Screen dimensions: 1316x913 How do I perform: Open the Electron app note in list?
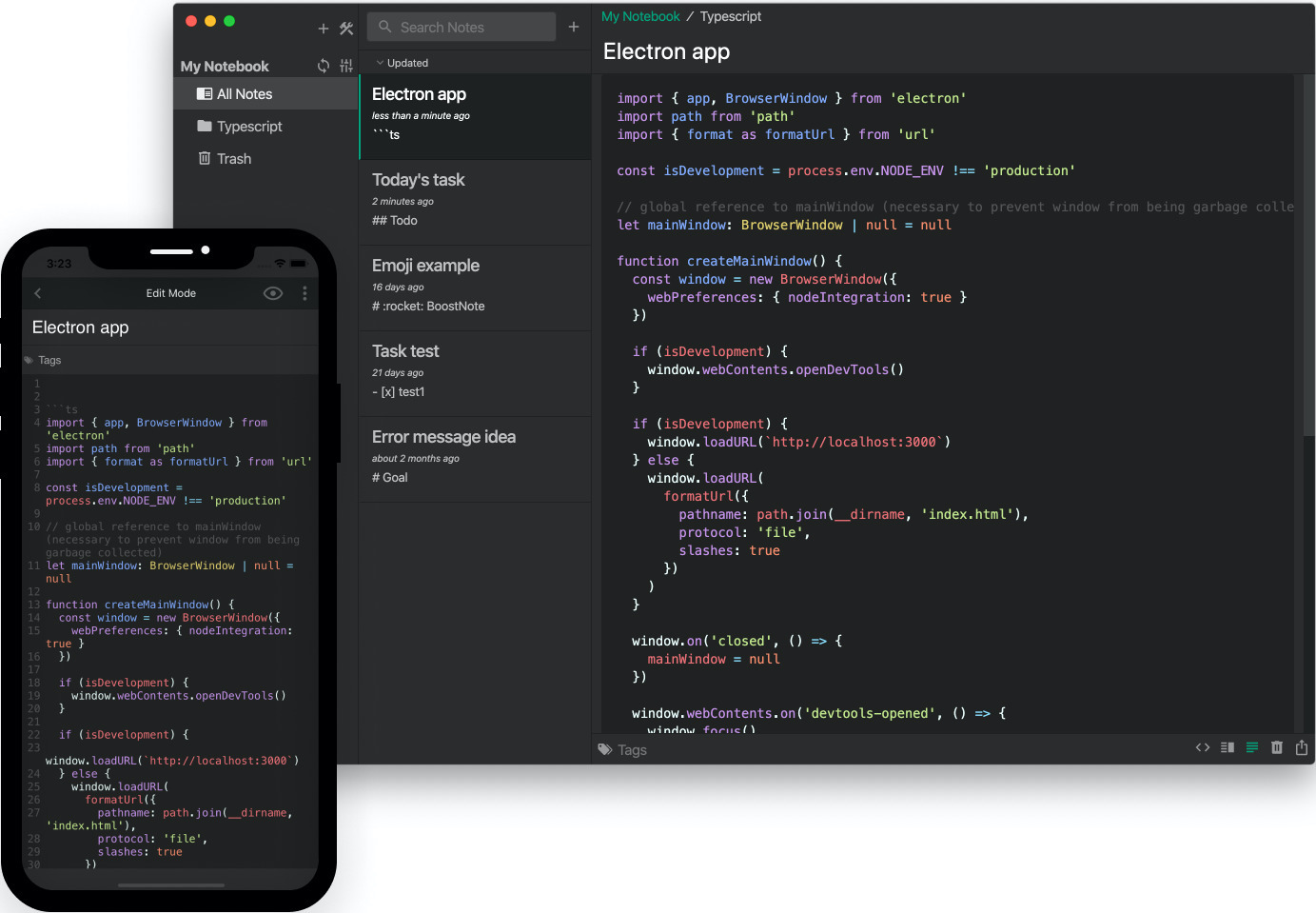(476, 116)
